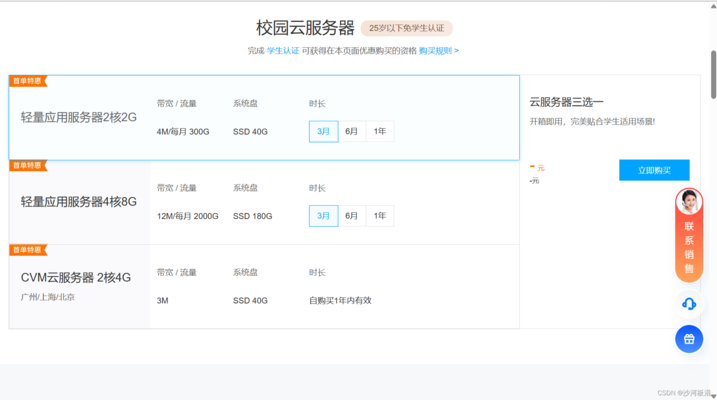
Task: Select 3月 duration for 2核2G server
Action: [x=323, y=132]
